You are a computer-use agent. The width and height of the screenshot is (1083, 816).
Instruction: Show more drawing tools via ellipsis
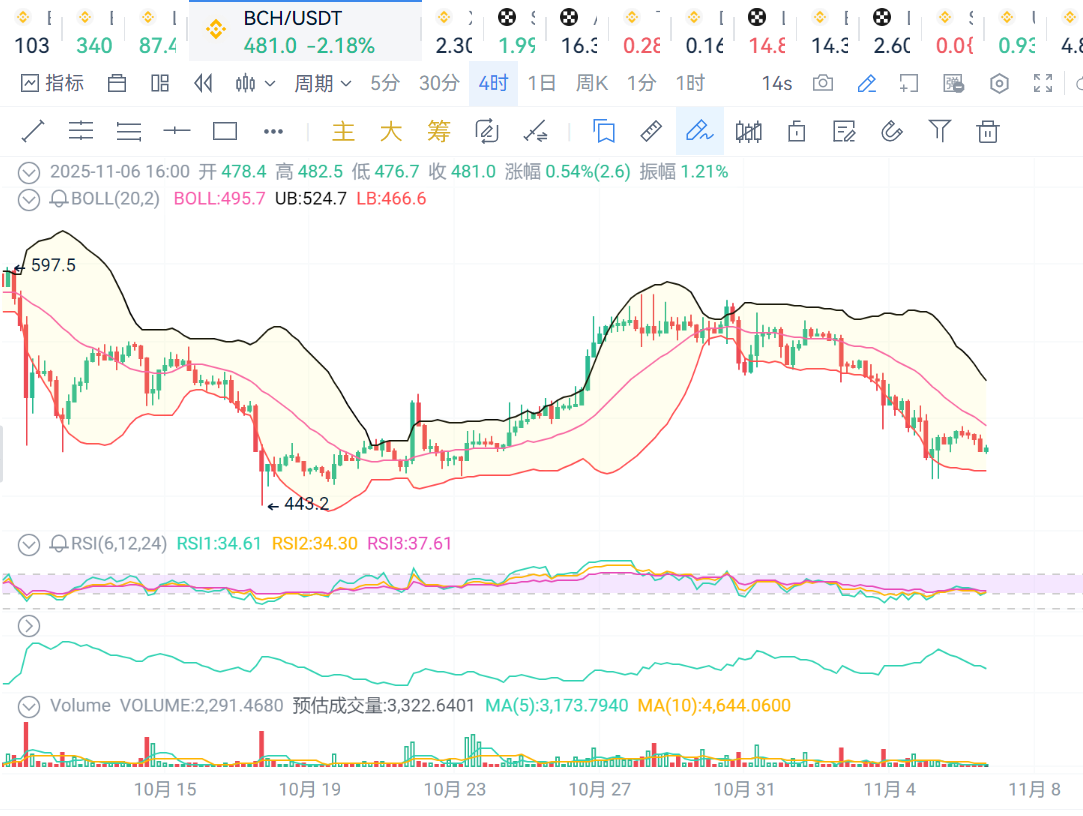(273, 131)
